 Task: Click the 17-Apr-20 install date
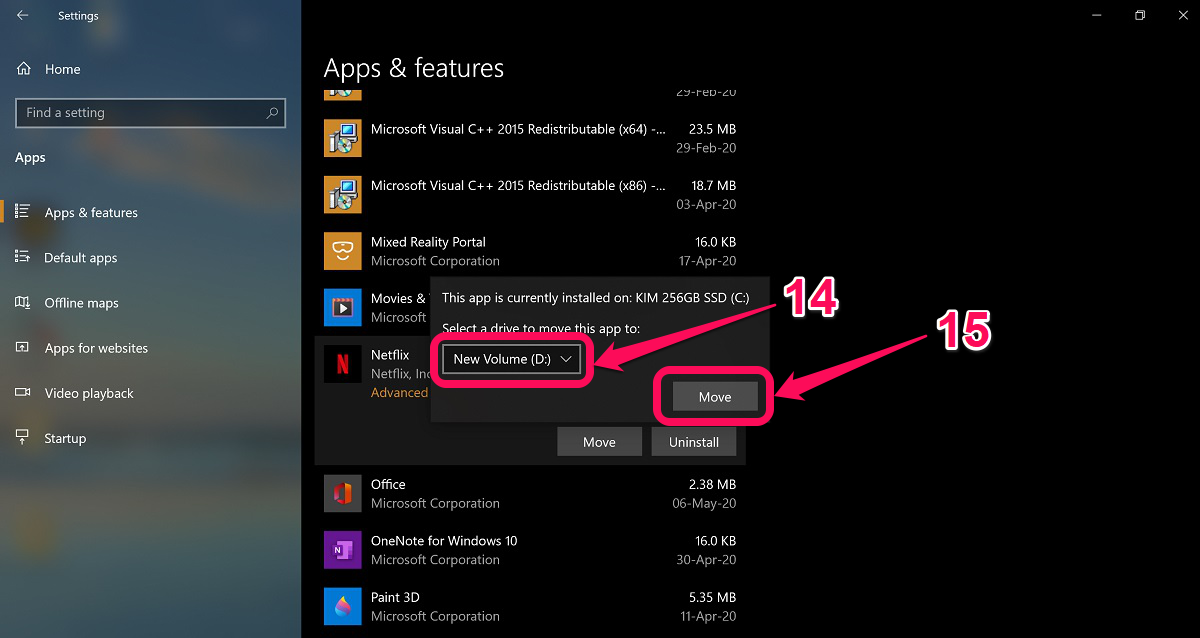click(705, 261)
